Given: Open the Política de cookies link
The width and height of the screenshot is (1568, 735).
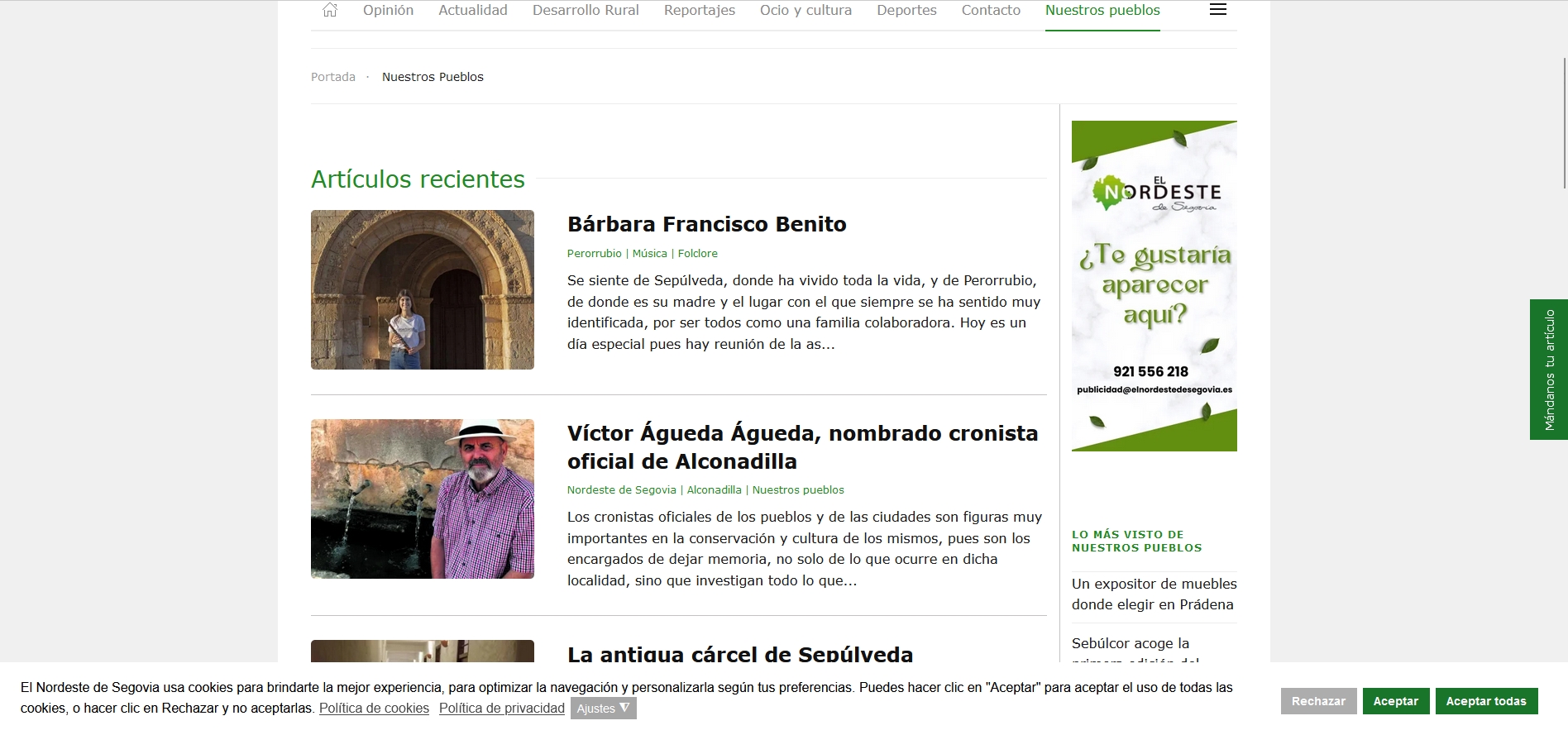Looking at the screenshot, I should pyautogui.click(x=374, y=709).
